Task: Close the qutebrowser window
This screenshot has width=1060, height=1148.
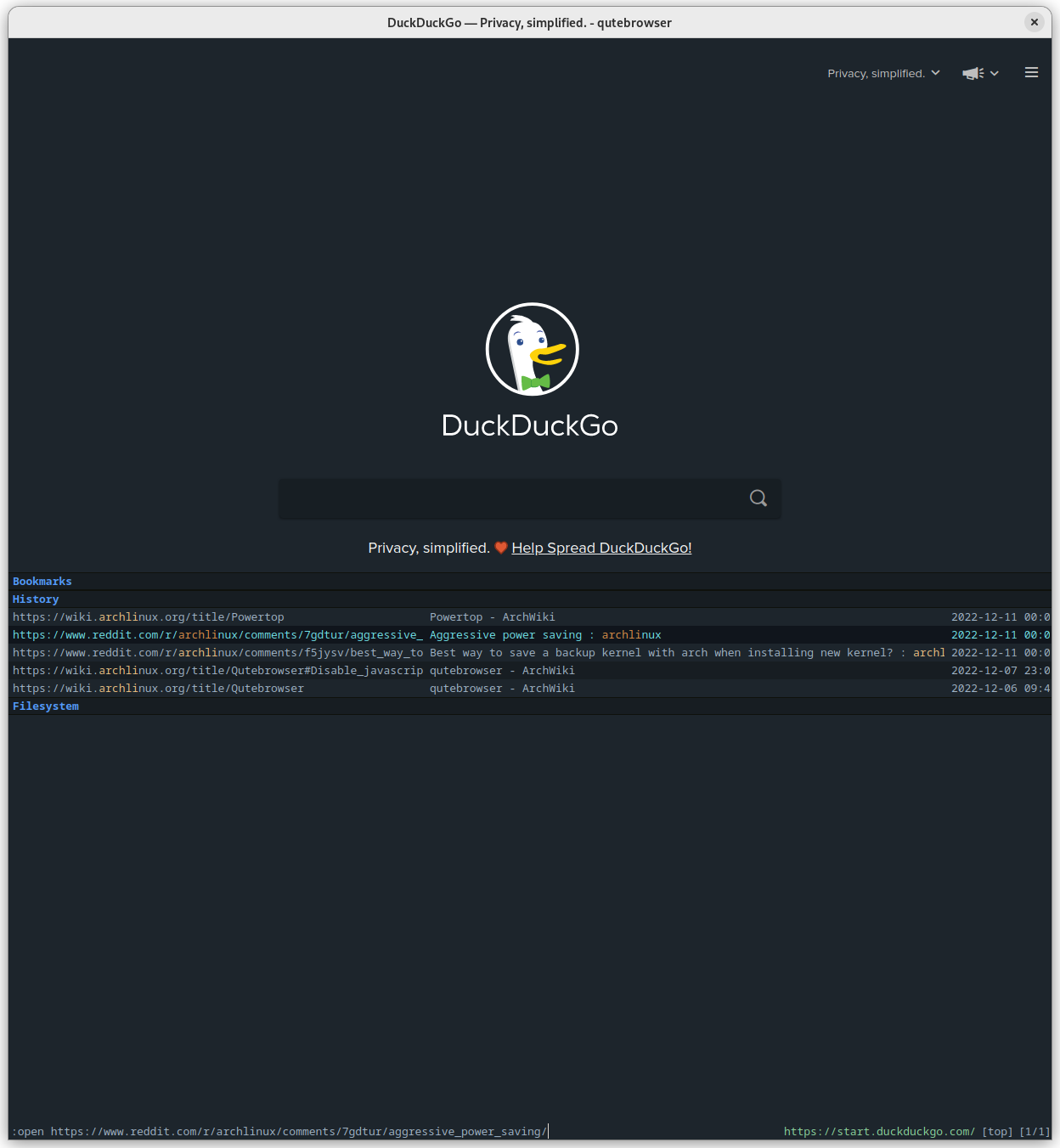Action: point(1034,22)
